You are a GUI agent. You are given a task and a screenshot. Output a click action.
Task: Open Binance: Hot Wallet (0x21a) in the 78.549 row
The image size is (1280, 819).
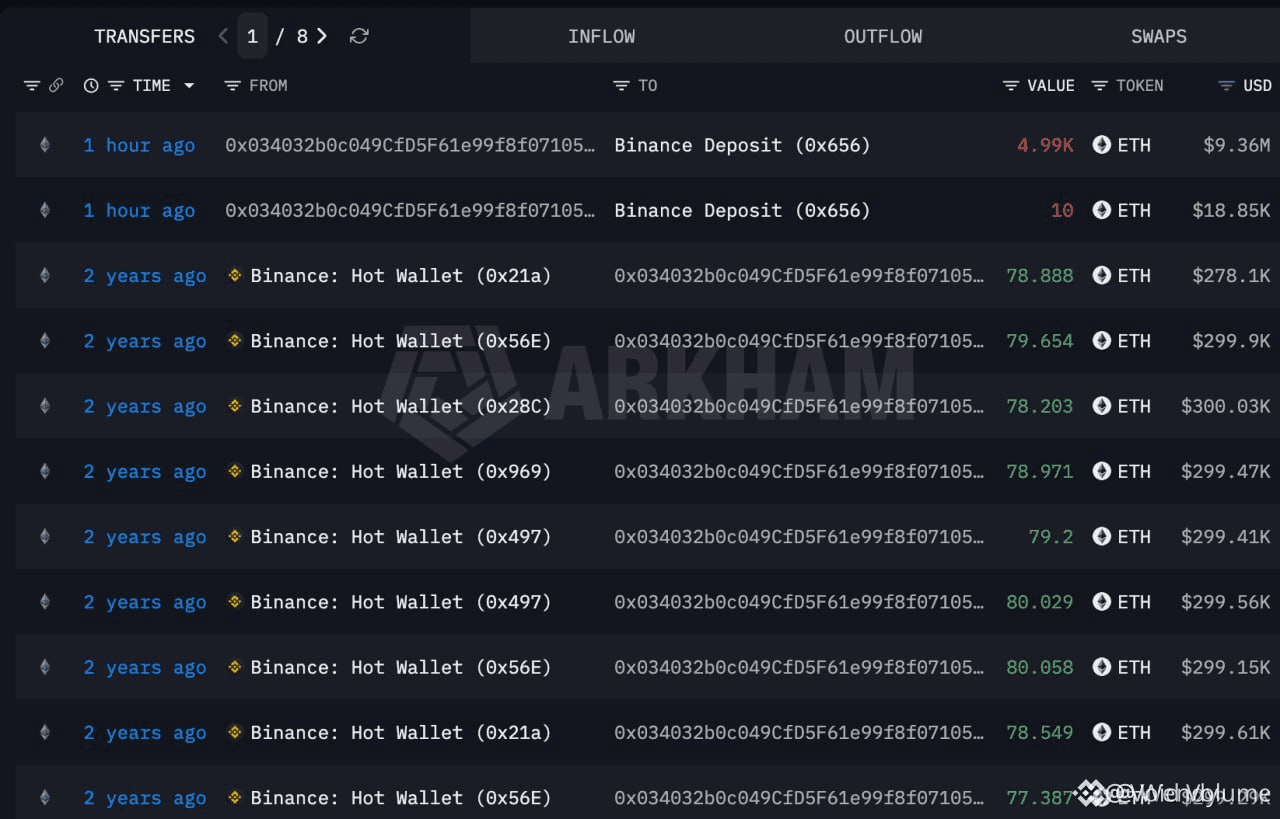click(401, 733)
